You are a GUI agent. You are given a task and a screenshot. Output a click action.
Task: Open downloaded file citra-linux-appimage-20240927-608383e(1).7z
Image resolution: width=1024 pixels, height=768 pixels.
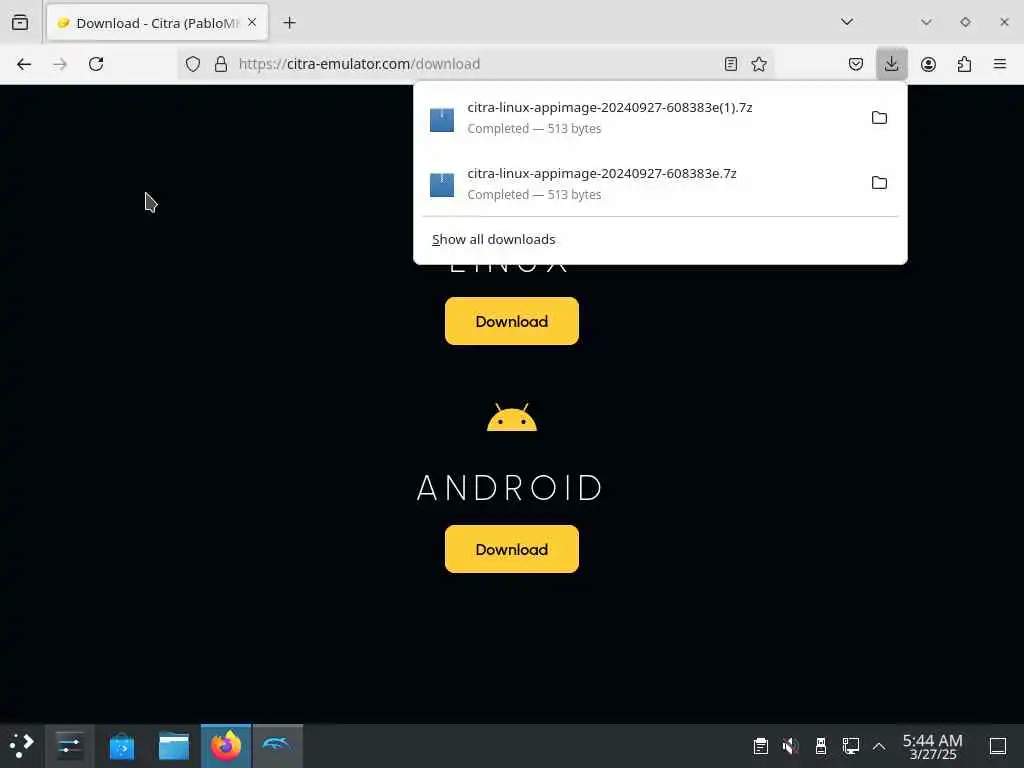click(x=640, y=118)
